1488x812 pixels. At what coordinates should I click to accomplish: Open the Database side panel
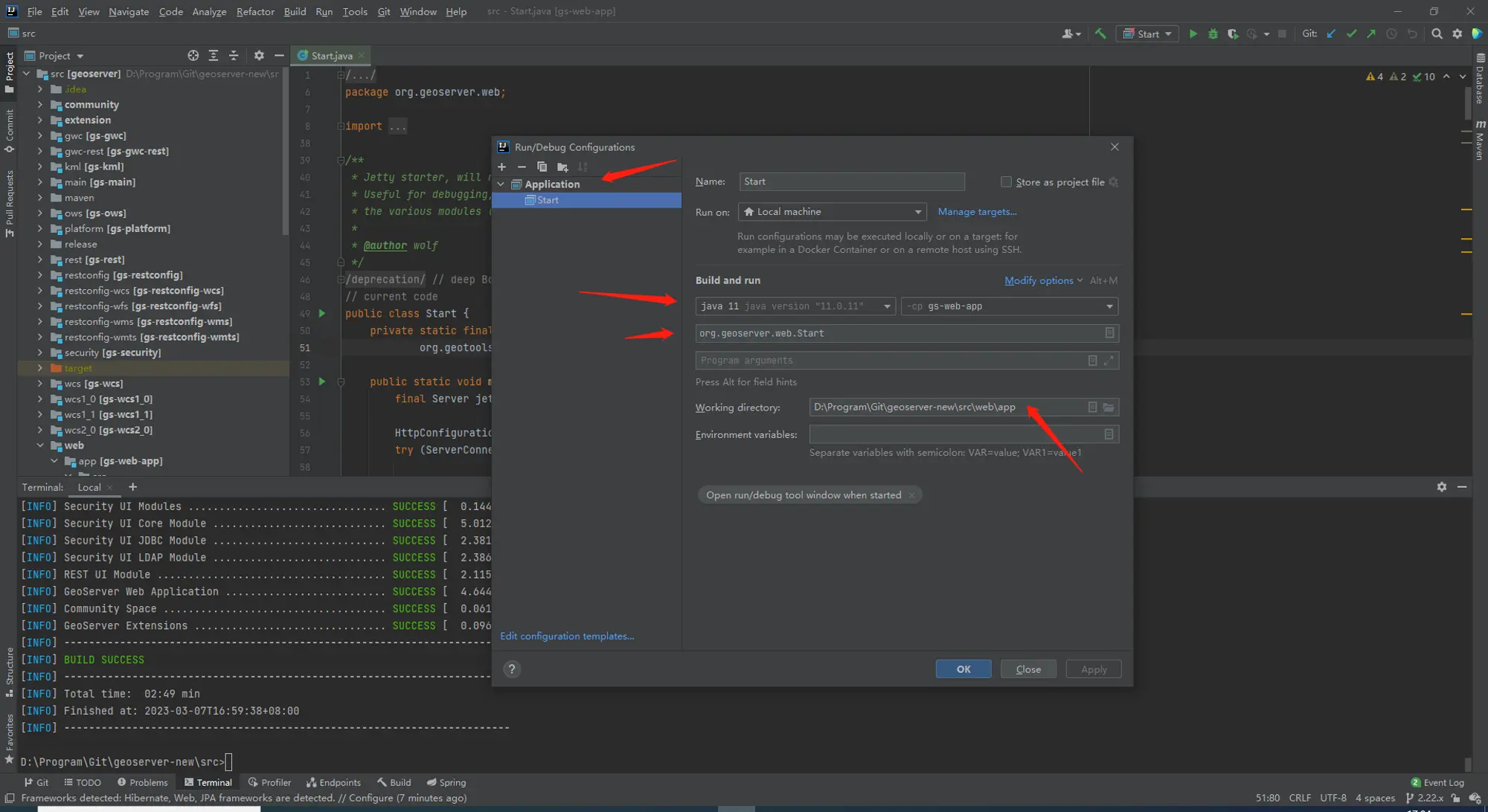tap(1480, 80)
